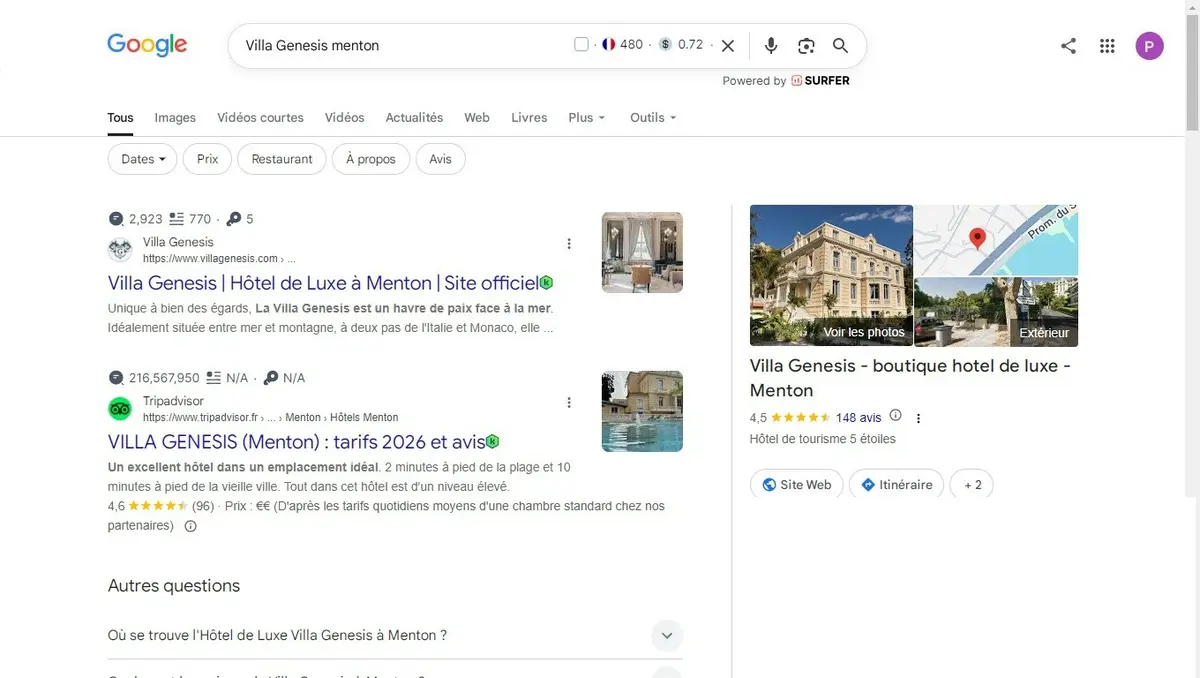Open the share icon at top right
1200x678 pixels.
coord(1068,46)
